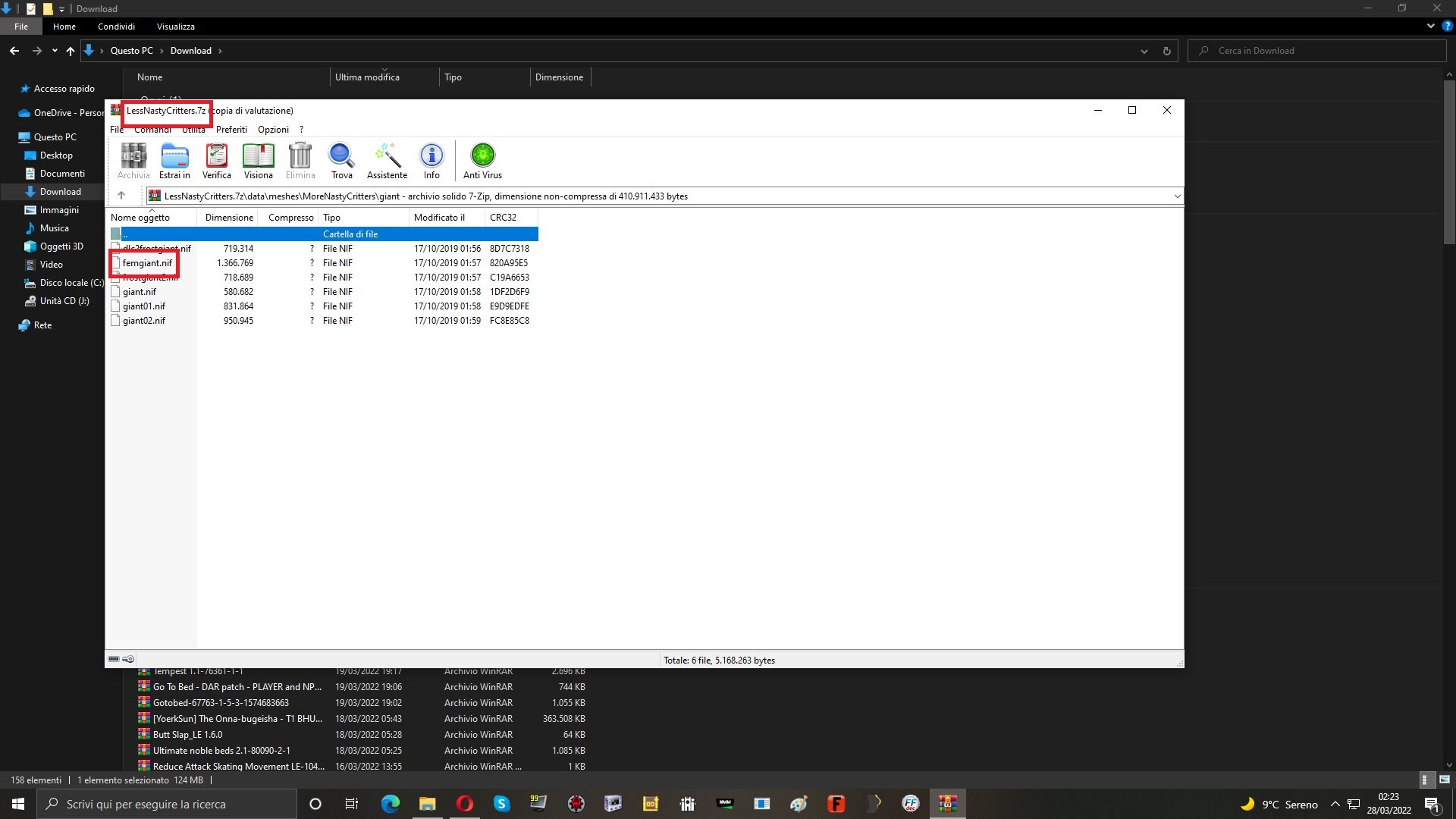Viewport: 1456px width, 819px height.
Task: Switch Explorer to details view icon
Action: click(1425, 780)
